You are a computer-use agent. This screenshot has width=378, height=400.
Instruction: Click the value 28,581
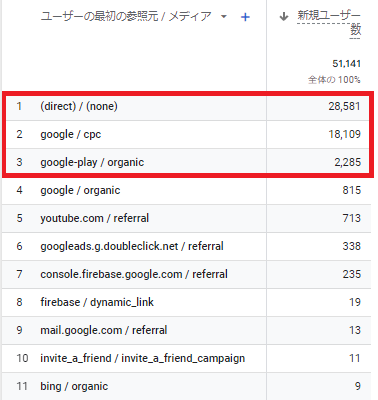tap(344, 106)
